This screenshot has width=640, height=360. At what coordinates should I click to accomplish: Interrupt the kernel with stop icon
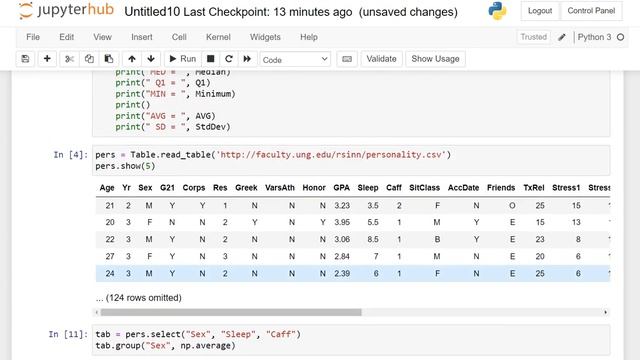tap(211, 59)
